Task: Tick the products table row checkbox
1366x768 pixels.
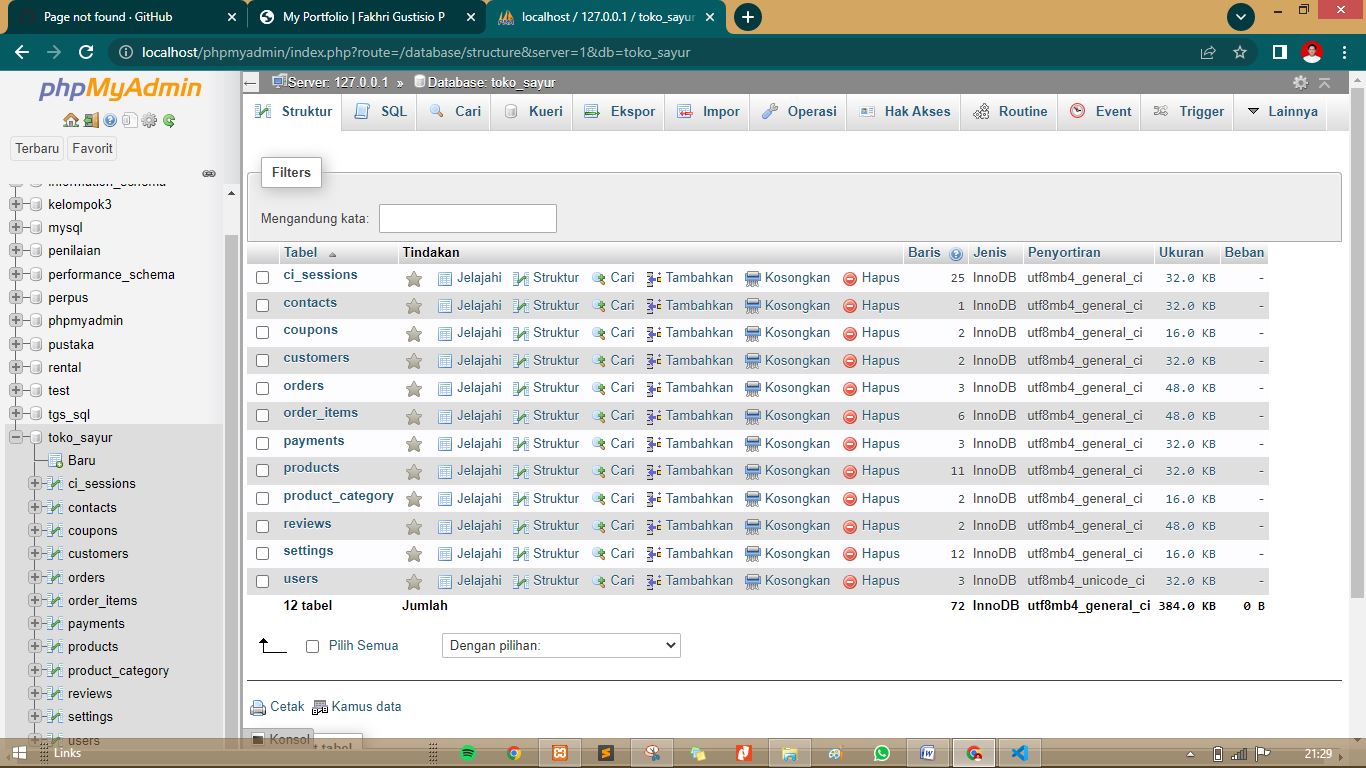Action: click(263, 471)
